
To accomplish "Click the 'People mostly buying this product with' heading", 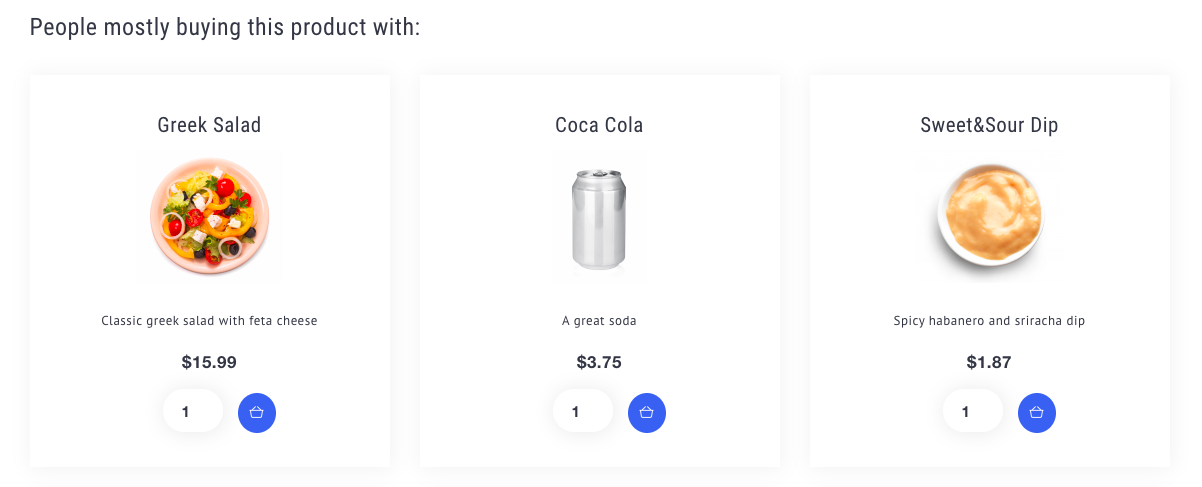I will click(225, 27).
